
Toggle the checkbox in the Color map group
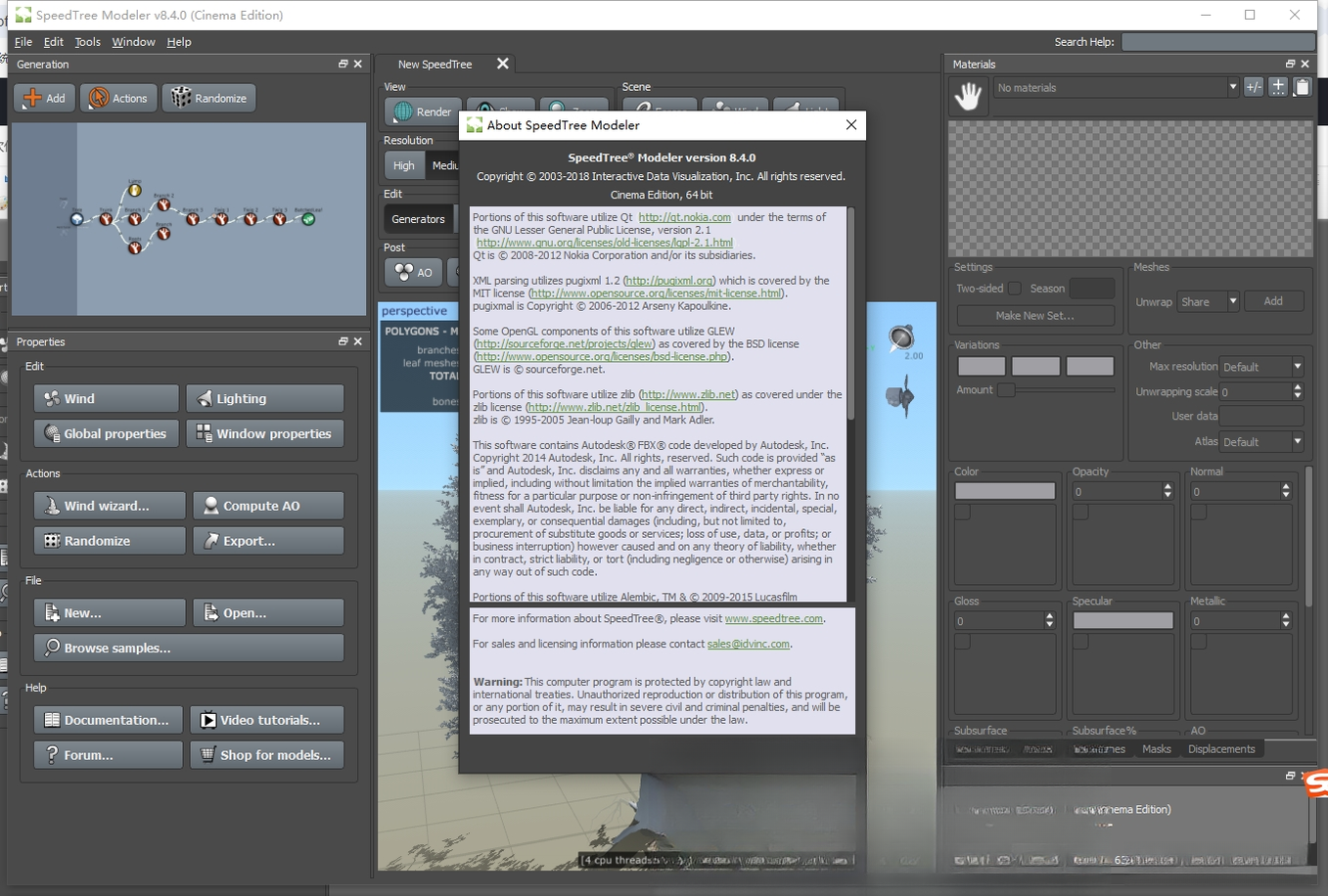click(963, 513)
